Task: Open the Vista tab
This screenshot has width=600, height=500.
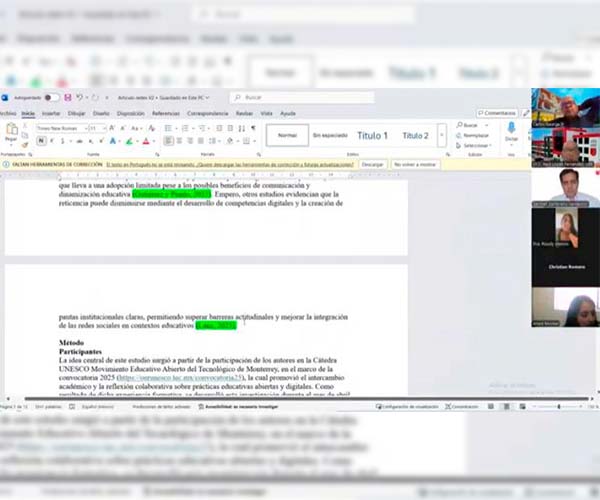Action: click(x=266, y=114)
